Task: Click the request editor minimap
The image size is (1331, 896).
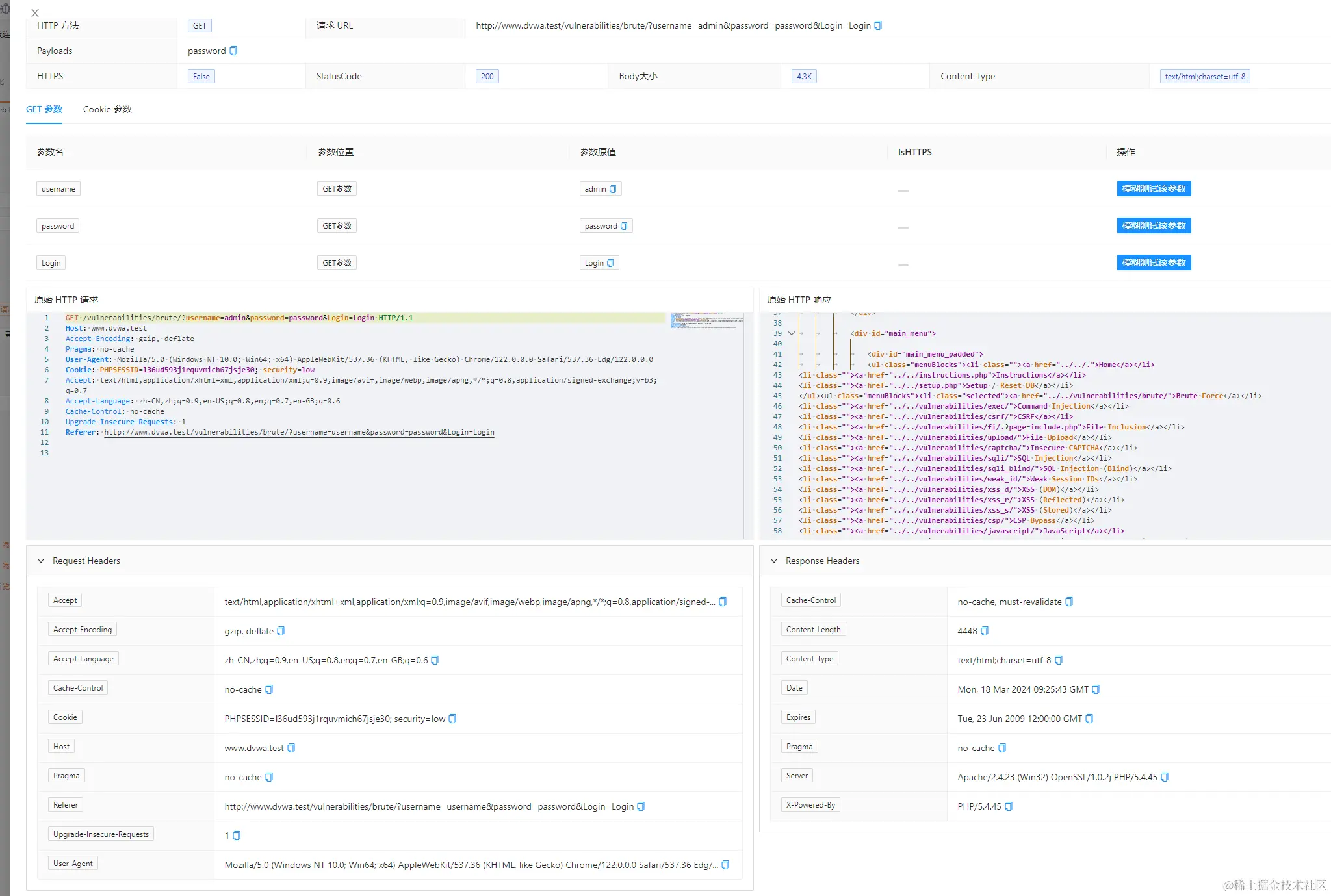Action: pyautogui.click(x=706, y=320)
